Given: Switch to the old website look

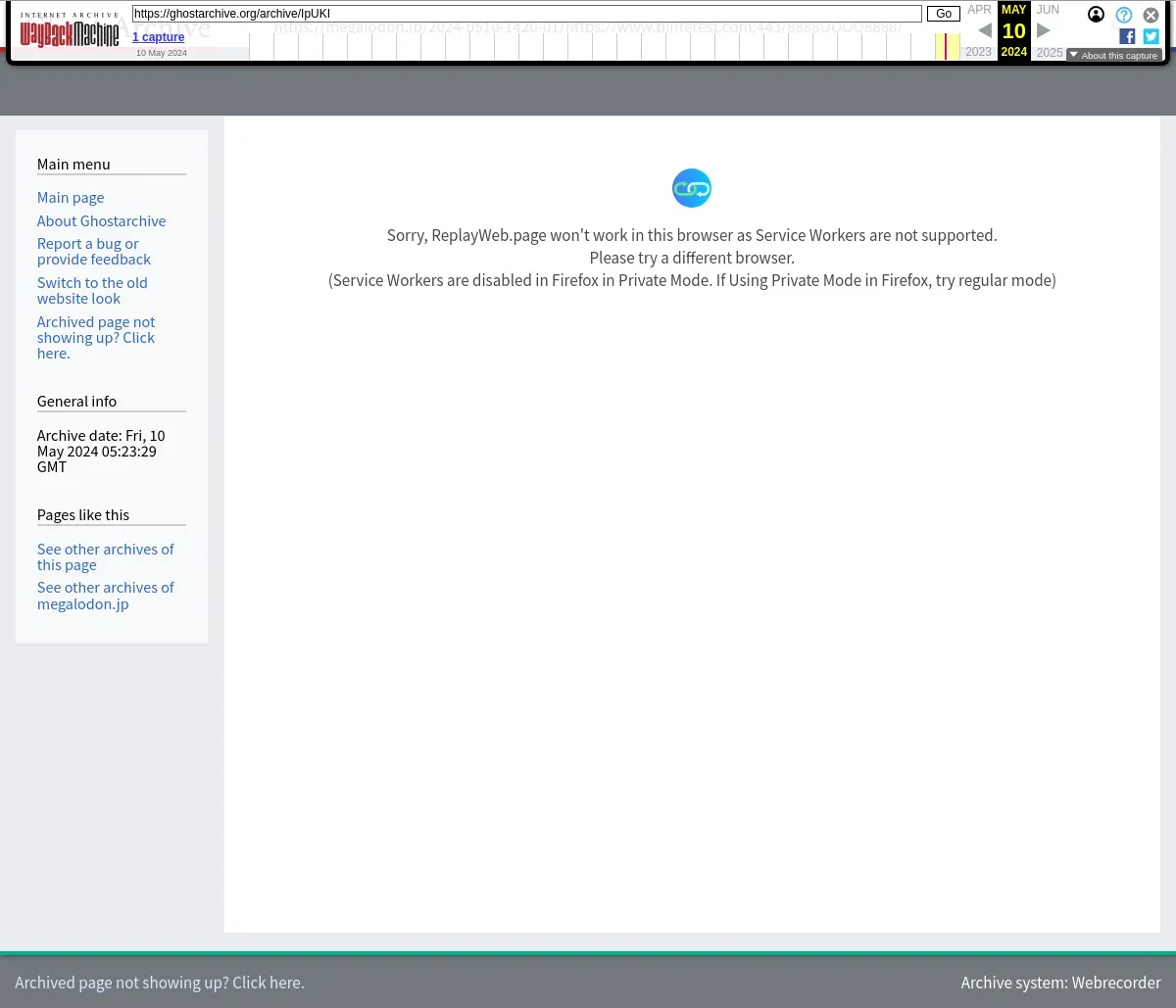Looking at the screenshot, I should [x=92, y=291].
